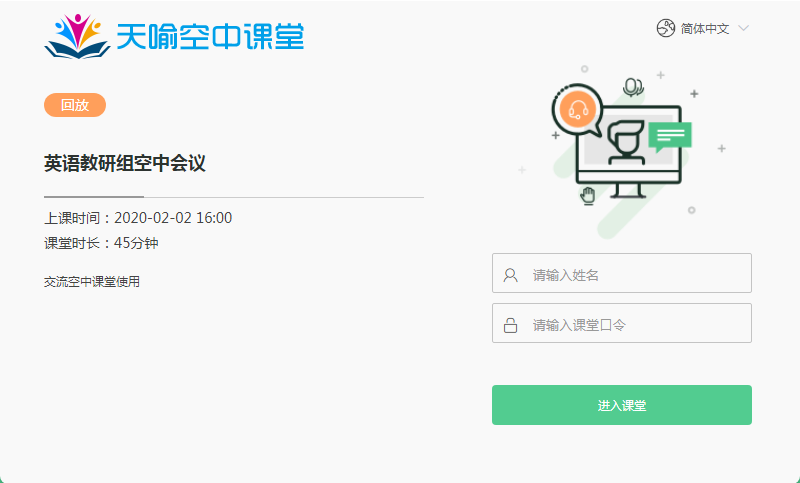Click the green 进入课堂 button
The image size is (800, 483).
[621, 405]
